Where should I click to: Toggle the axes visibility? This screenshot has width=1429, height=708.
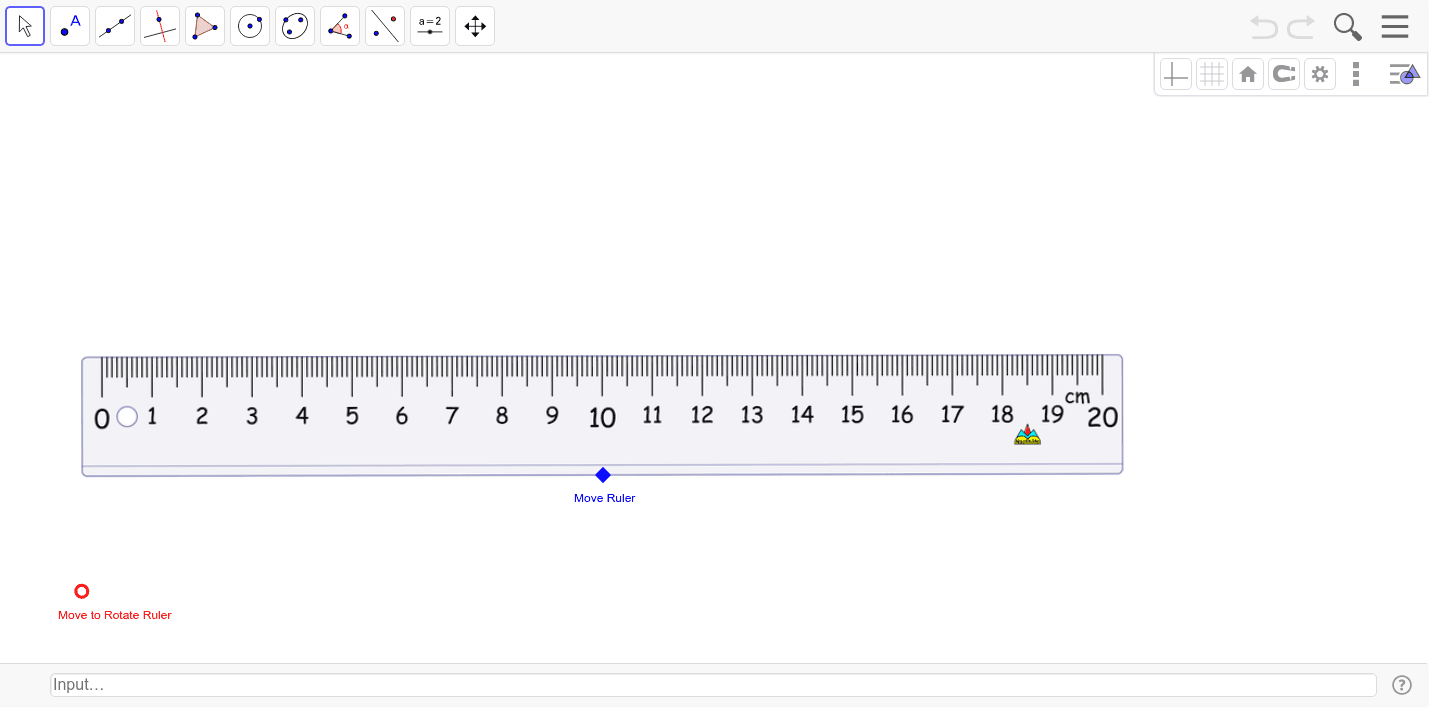[1175, 73]
